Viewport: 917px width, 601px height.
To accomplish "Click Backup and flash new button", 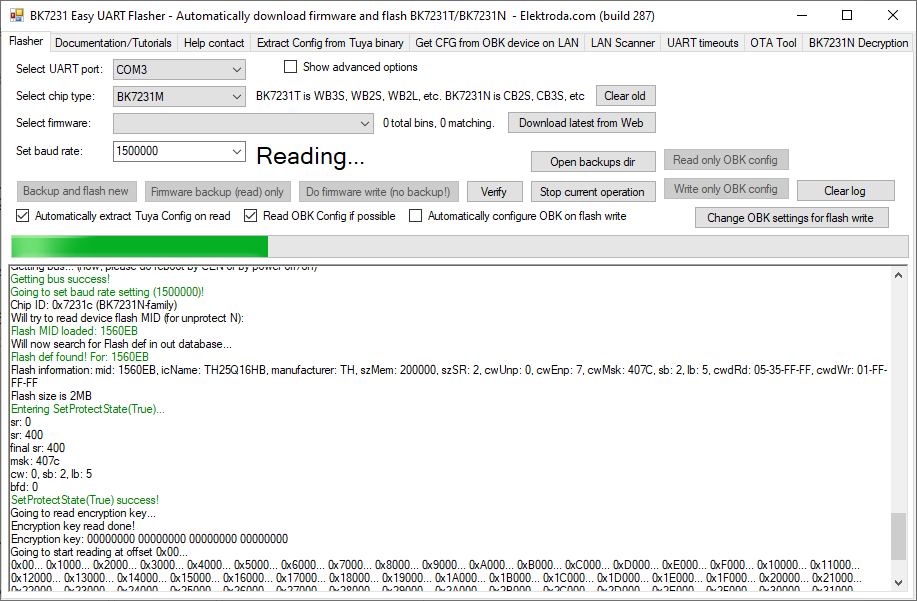I will (x=76, y=191).
